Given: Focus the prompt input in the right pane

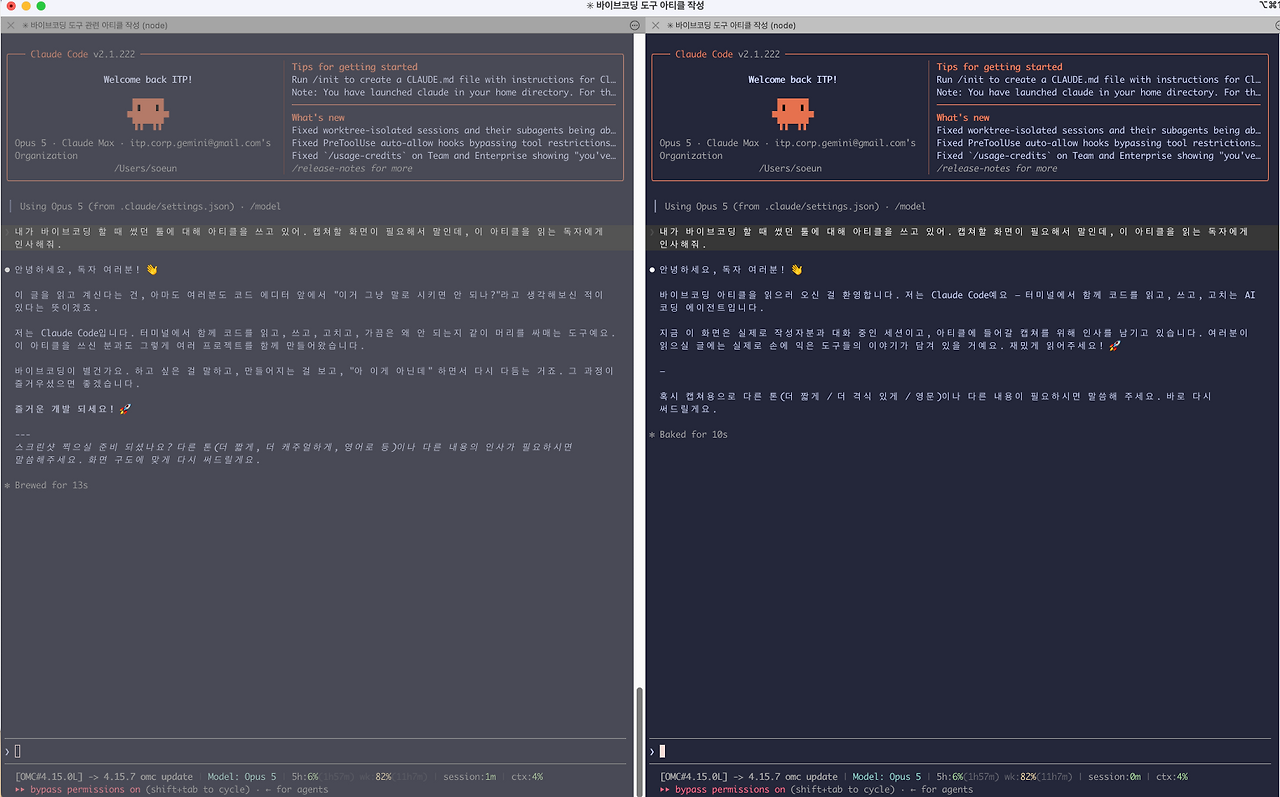Looking at the screenshot, I should point(961,751).
